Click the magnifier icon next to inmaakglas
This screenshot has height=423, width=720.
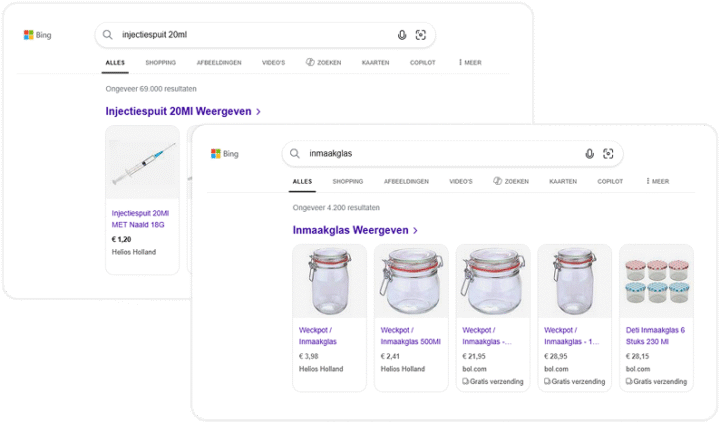click(295, 153)
